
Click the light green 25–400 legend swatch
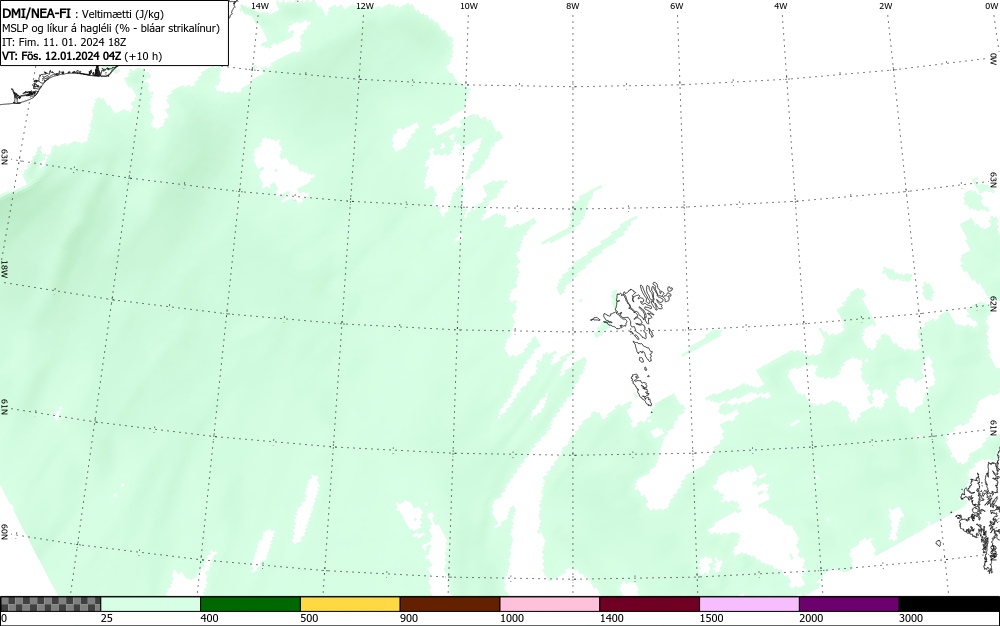[151, 604]
